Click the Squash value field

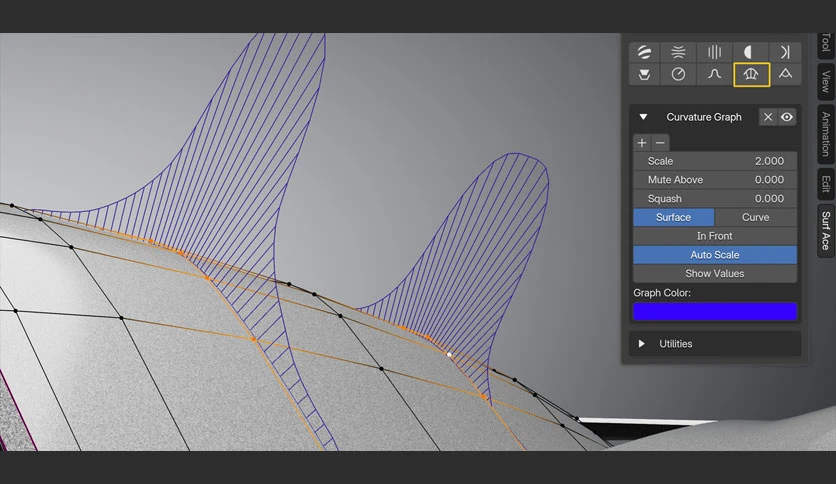tap(715, 198)
